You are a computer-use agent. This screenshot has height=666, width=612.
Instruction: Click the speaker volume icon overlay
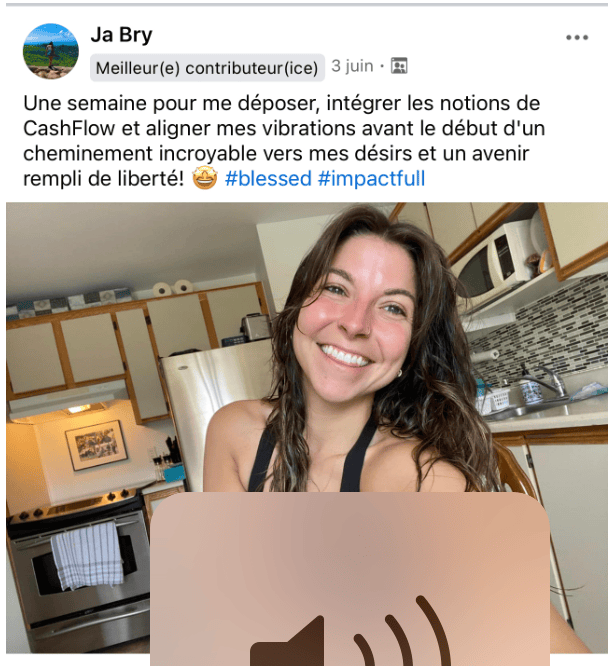coord(350,631)
